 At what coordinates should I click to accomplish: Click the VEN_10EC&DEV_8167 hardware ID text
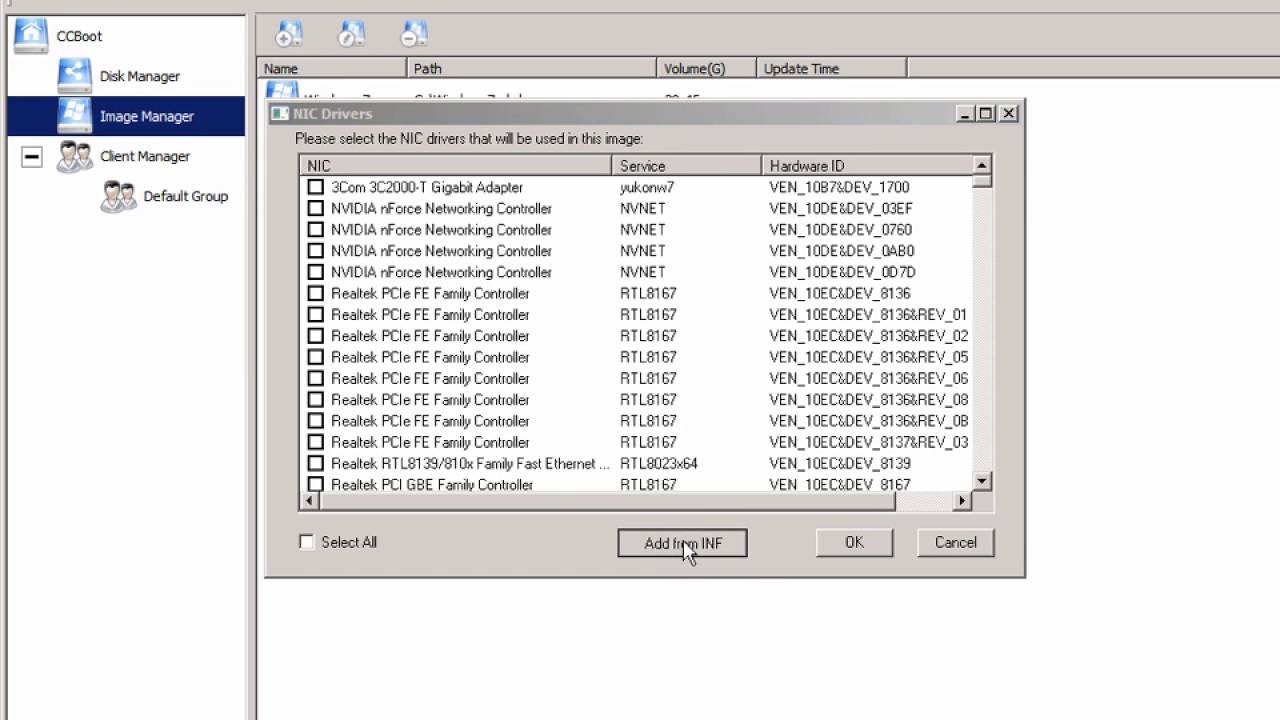(x=840, y=484)
